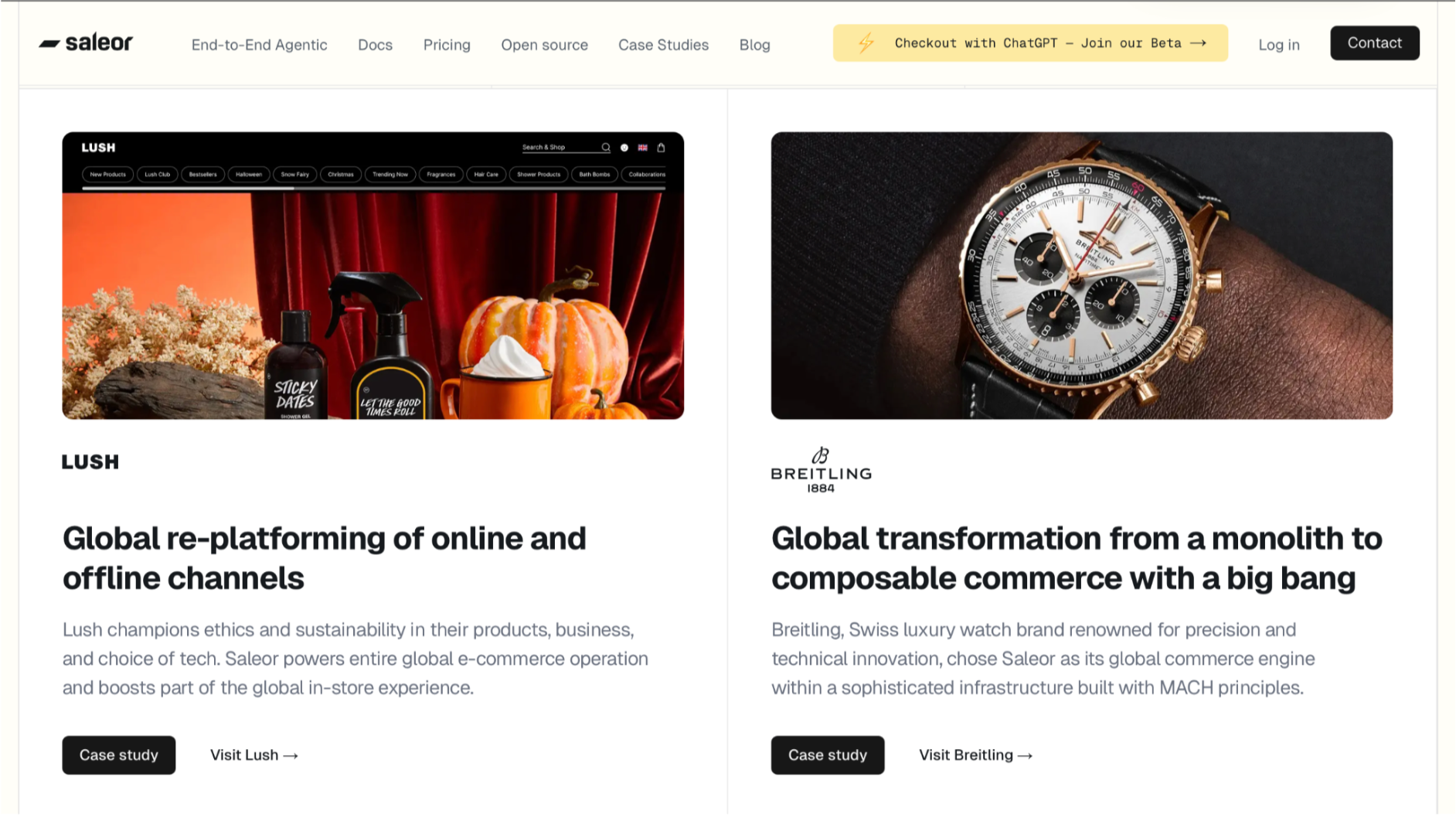Click the Log in link
This screenshot has width=1456, height=824.
pyautogui.click(x=1278, y=45)
